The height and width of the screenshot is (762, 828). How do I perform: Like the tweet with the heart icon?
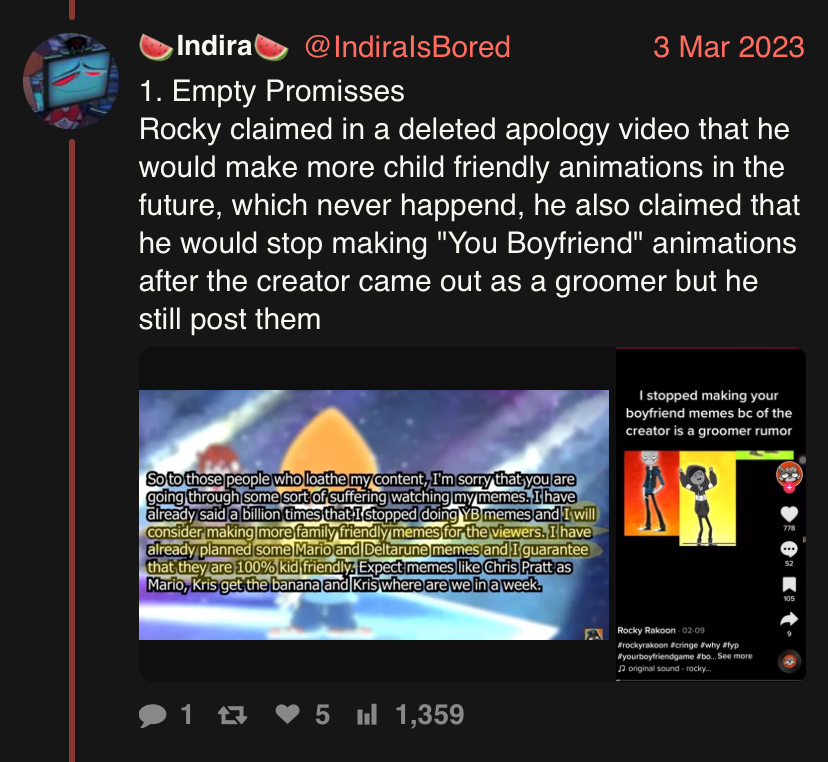pos(288,714)
